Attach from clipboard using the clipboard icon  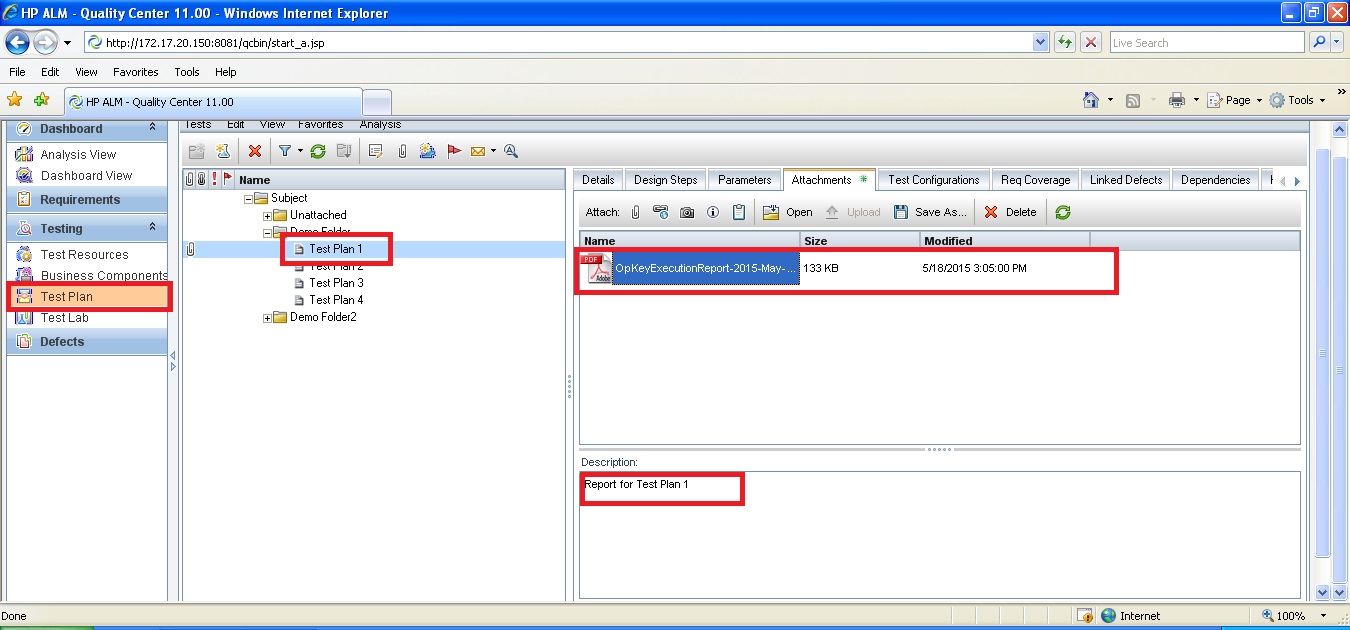739,212
